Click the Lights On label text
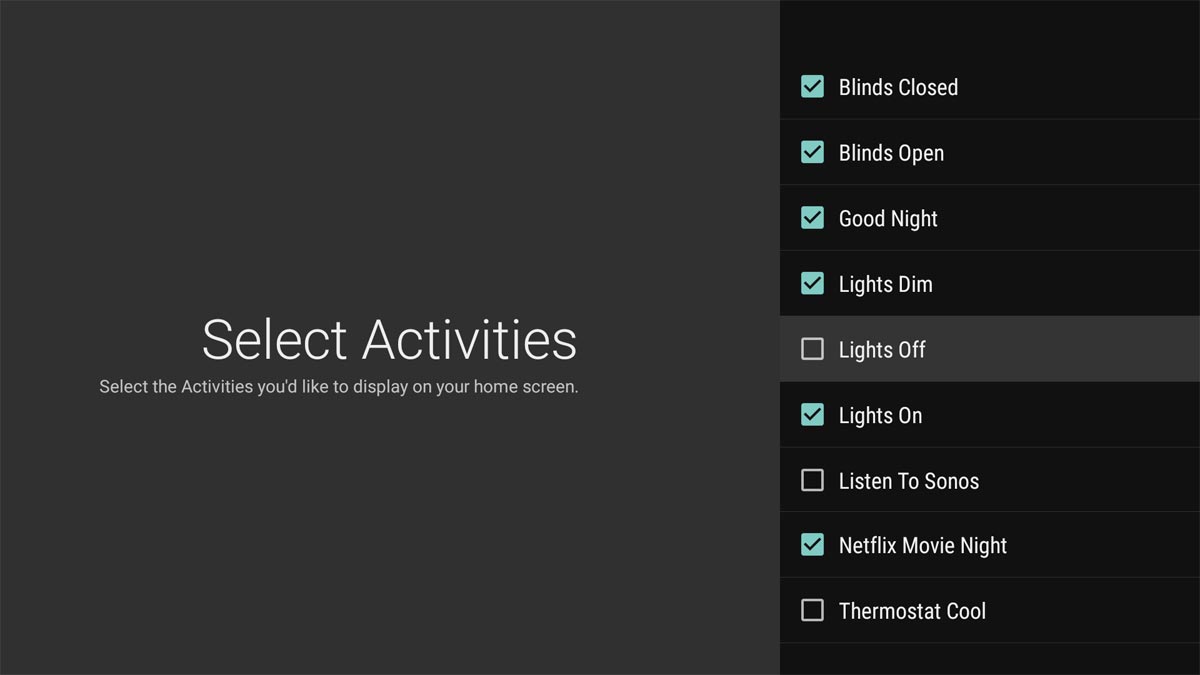This screenshot has width=1200, height=675. click(880, 416)
